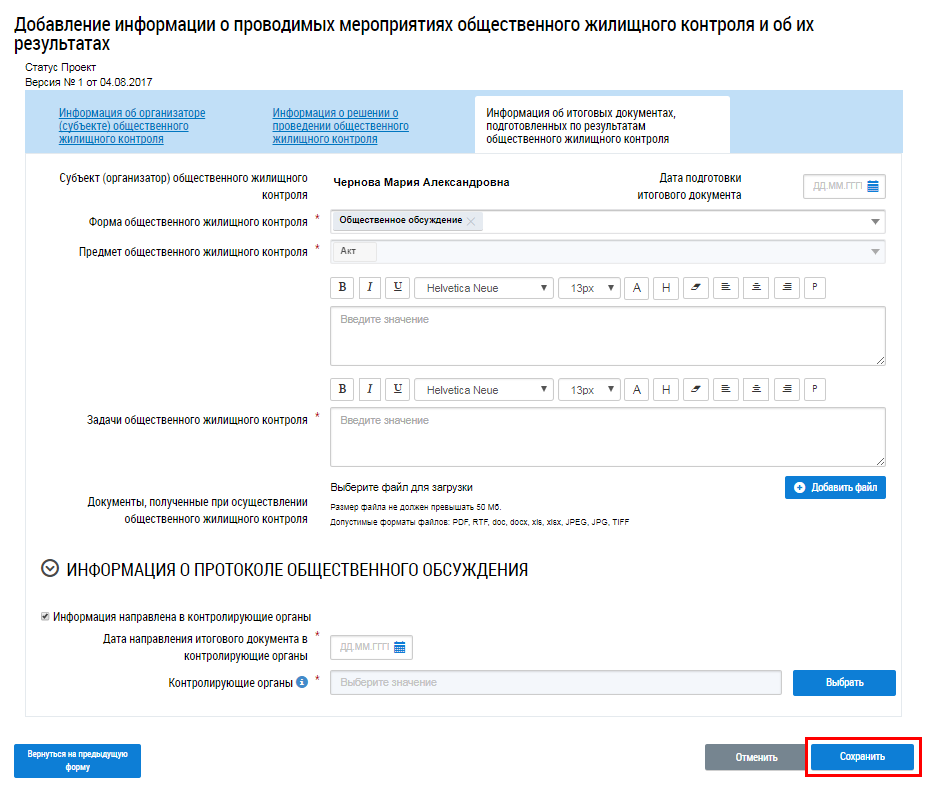Focus the date field for Дата направления итогового документа
This screenshot has width=932, height=789.
coord(371,647)
